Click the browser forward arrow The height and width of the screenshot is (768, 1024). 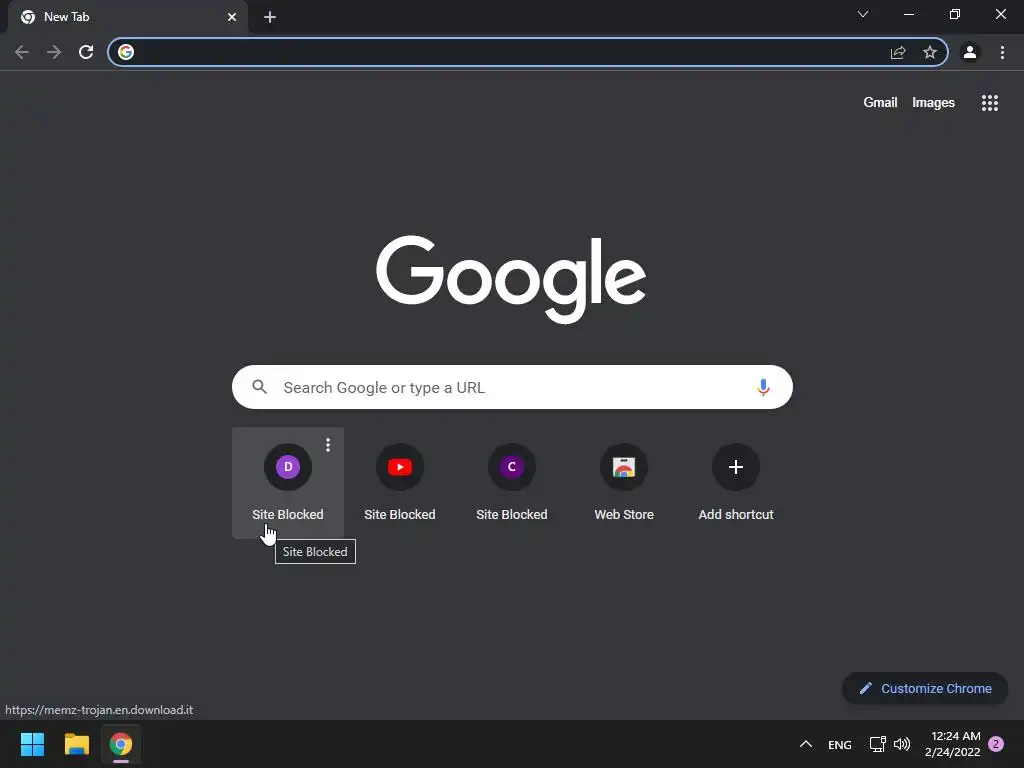tap(54, 52)
